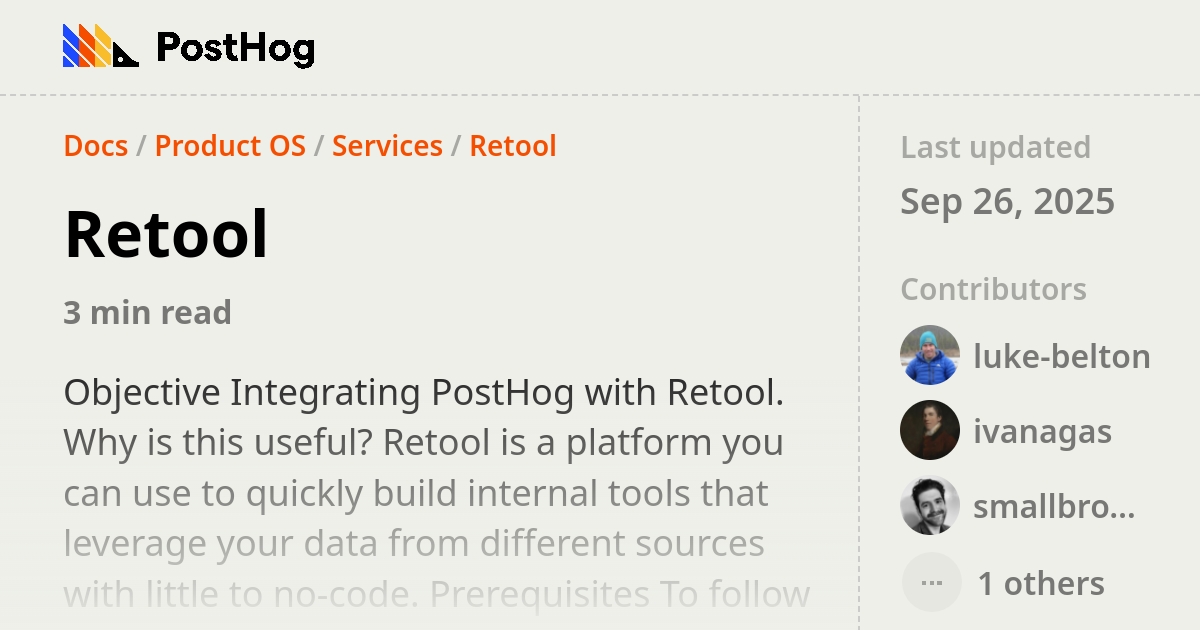Navigate to Product OS via breadcrumb

click(x=230, y=146)
